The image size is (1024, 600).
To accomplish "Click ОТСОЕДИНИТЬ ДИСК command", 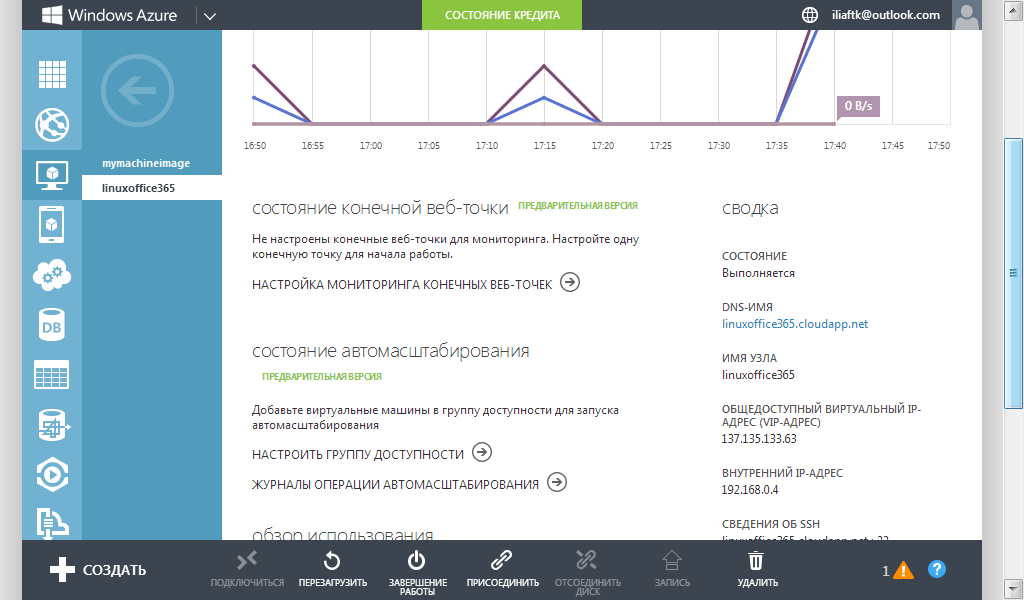I will (588, 572).
